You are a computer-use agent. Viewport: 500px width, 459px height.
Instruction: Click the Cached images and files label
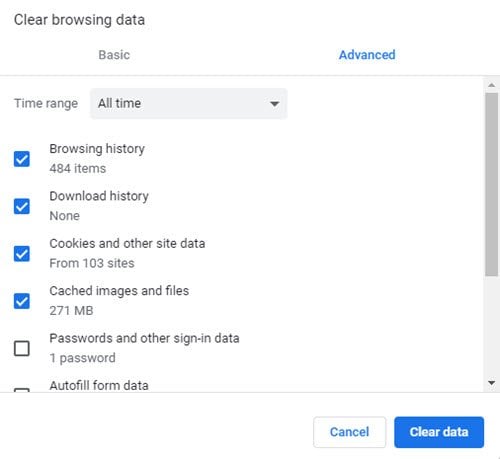(x=119, y=291)
